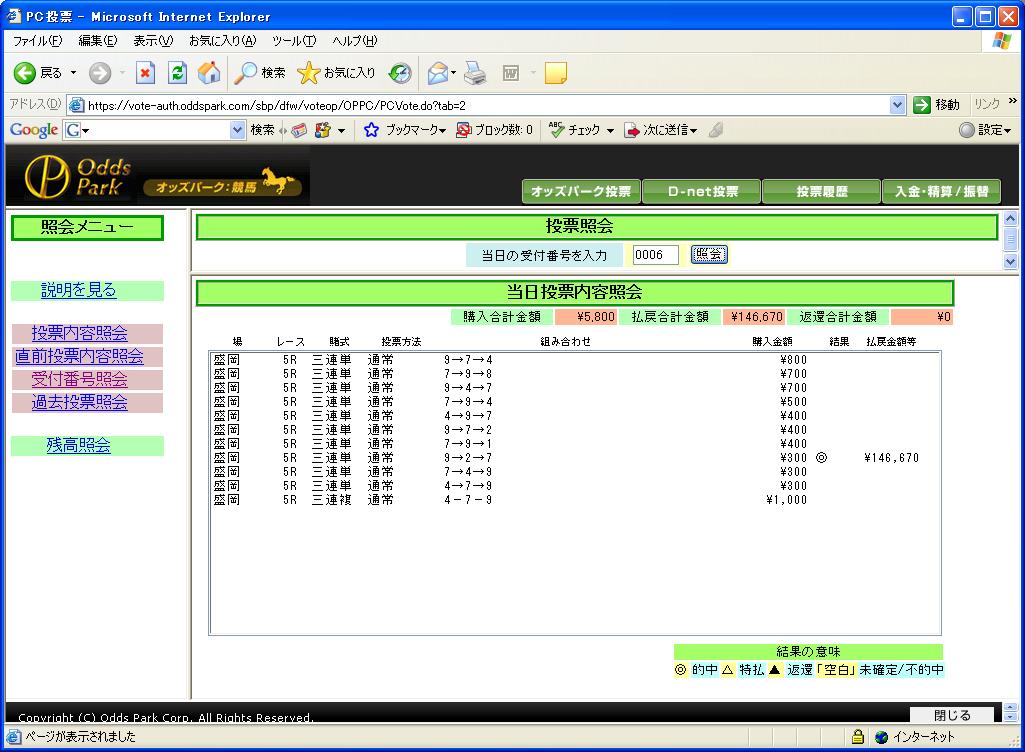Switch to オッズパーク投票 tab
1025x752 pixels.
point(581,192)
